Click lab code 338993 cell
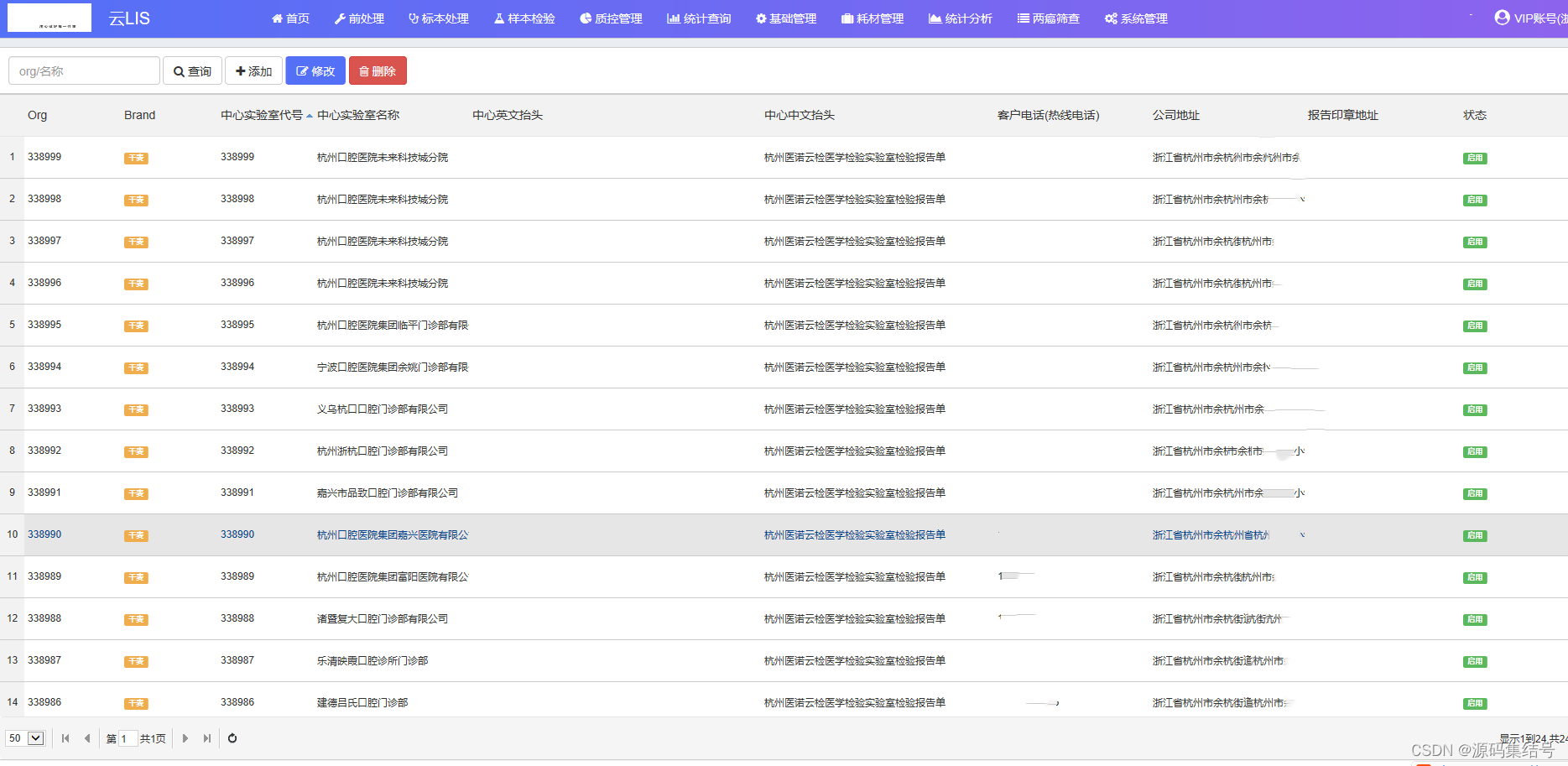 click(237, 409)
